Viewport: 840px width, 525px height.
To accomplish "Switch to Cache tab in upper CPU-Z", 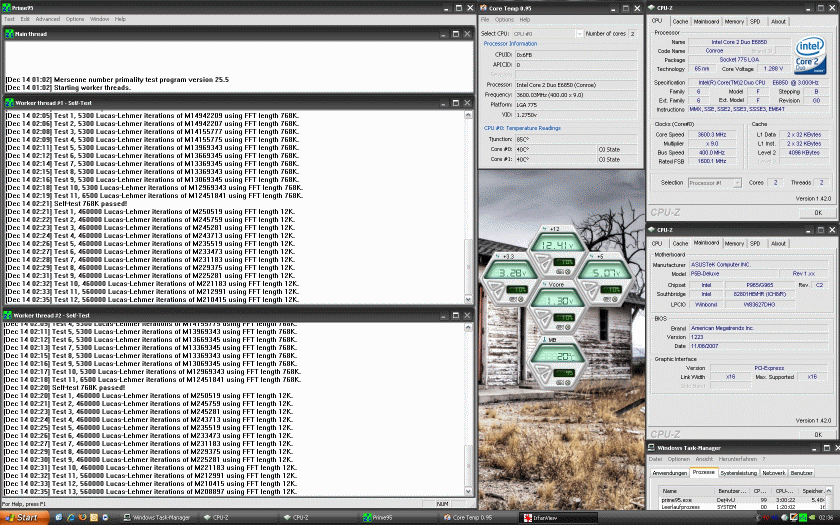I will [680, 21].
